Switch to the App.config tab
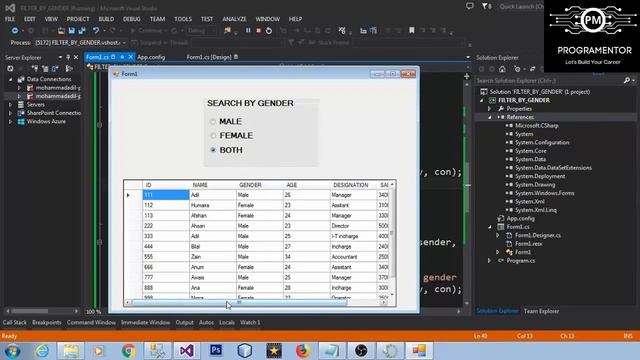Image resolution: width=640 pixels, height=360 pixels. pyautogui.click(x=151, y=58)
